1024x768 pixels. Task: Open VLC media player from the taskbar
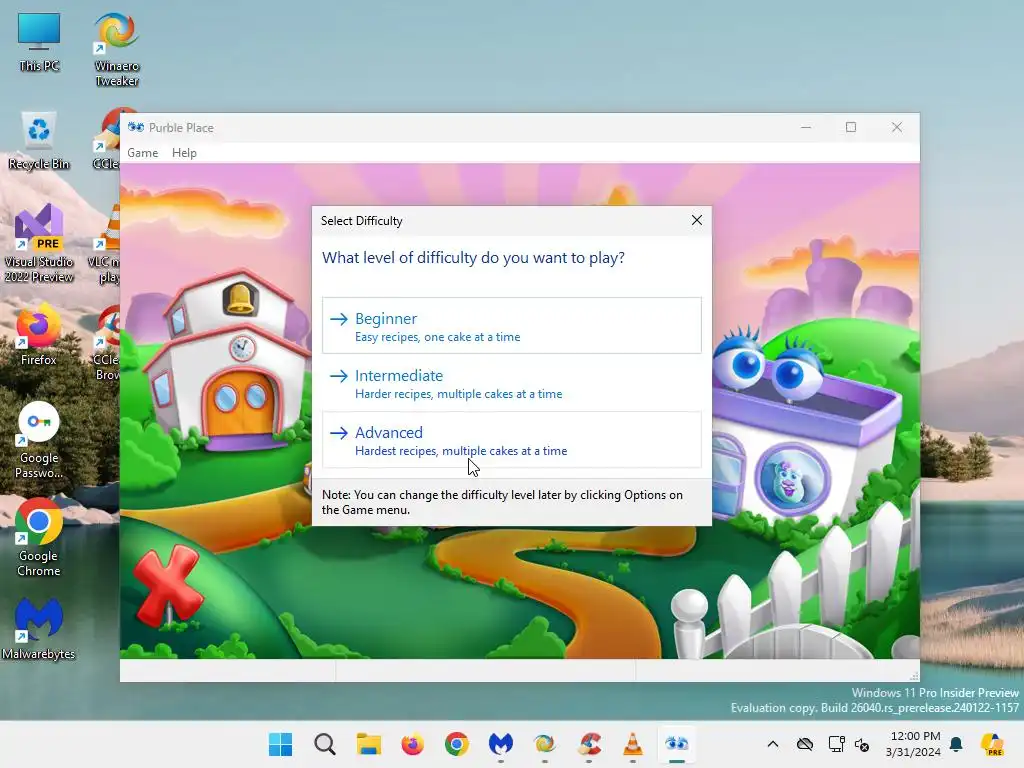coord(632,744)
